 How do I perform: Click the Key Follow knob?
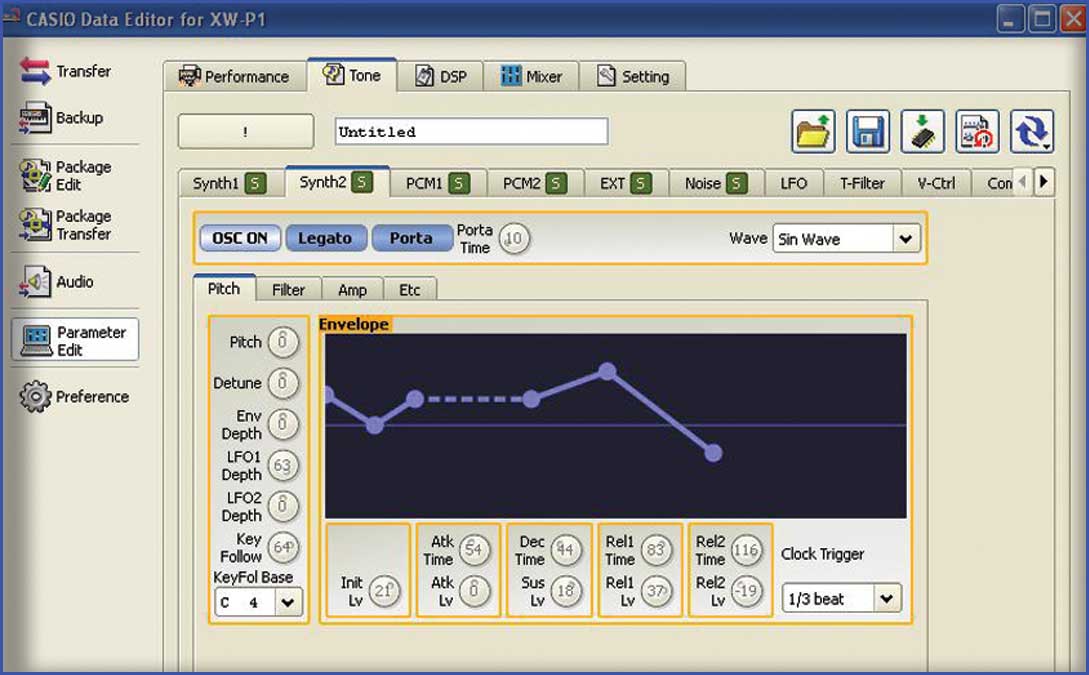[283, 547]
